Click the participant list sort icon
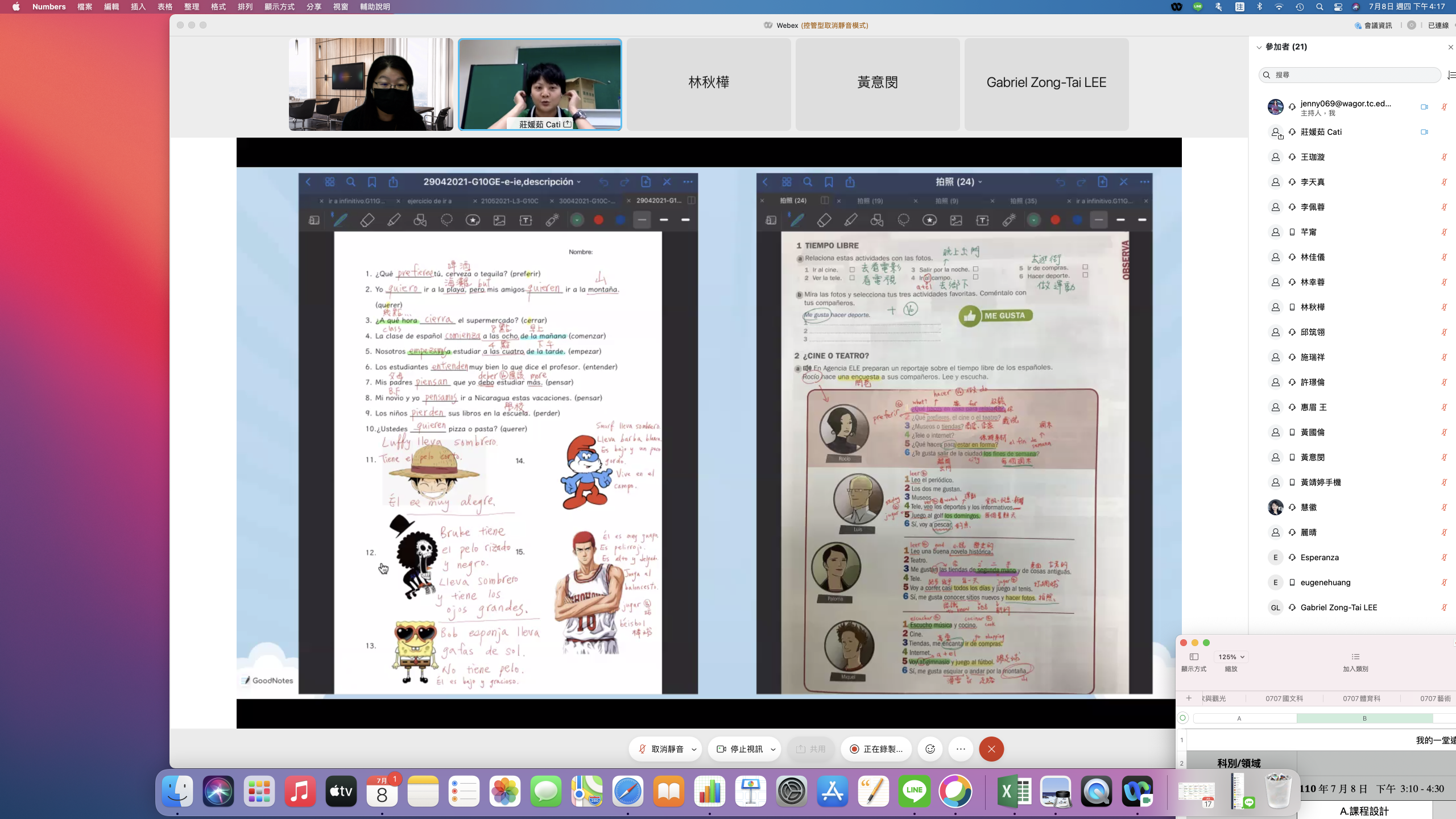 1451,75
